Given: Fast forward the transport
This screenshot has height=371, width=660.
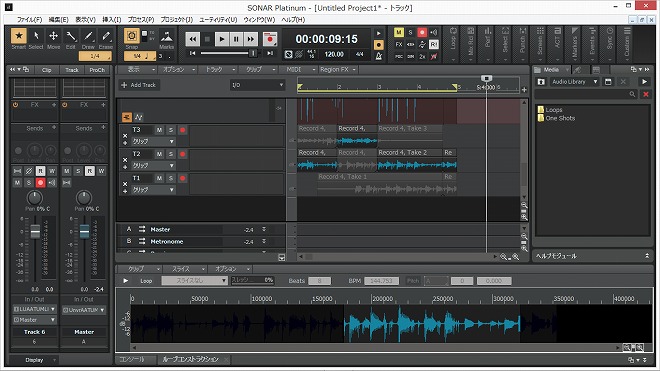Looking at the screenshot, I should pyautogui.click(x=250, y=39).
